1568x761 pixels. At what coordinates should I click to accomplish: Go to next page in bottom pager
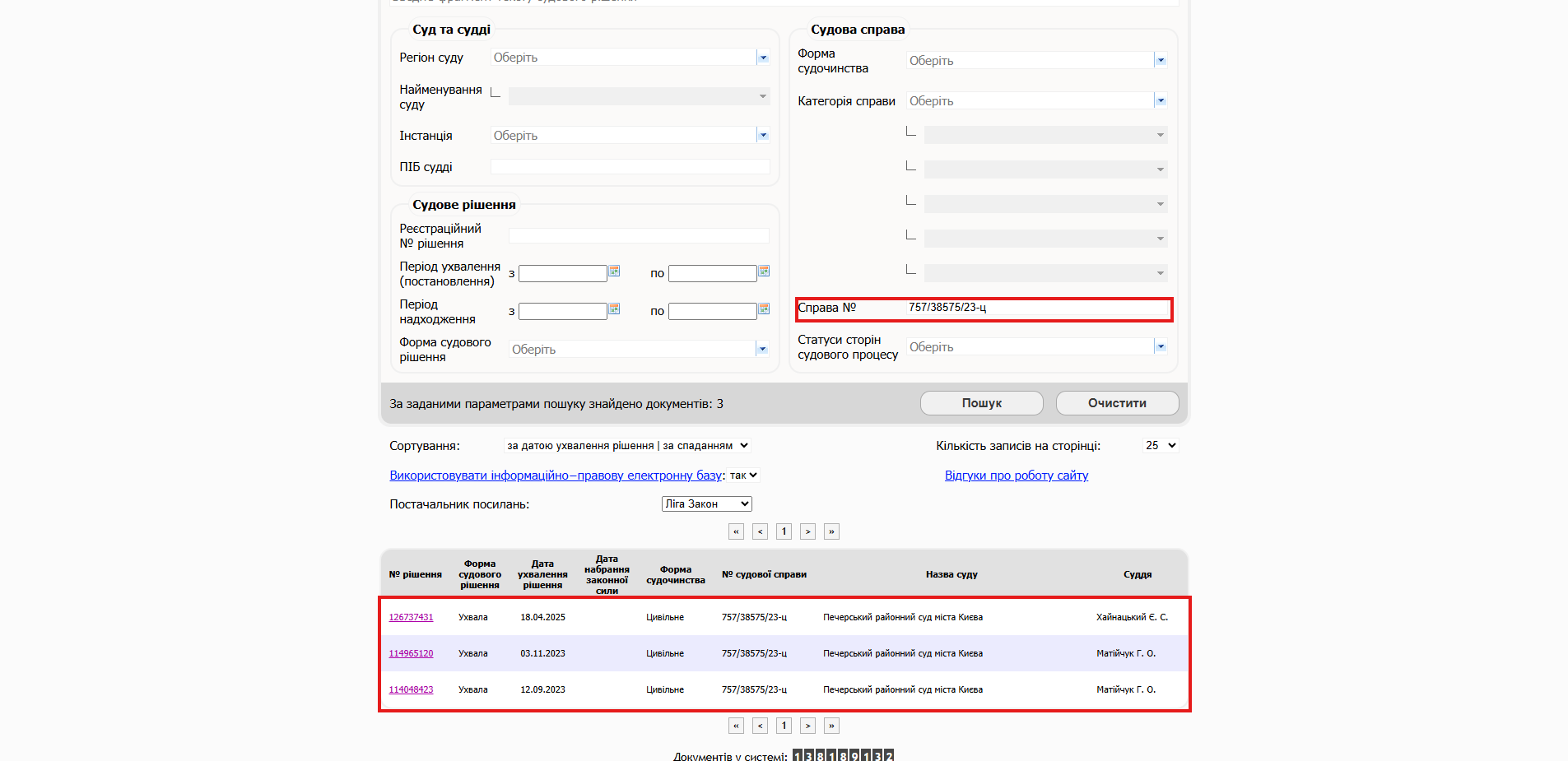click(807, 726)
